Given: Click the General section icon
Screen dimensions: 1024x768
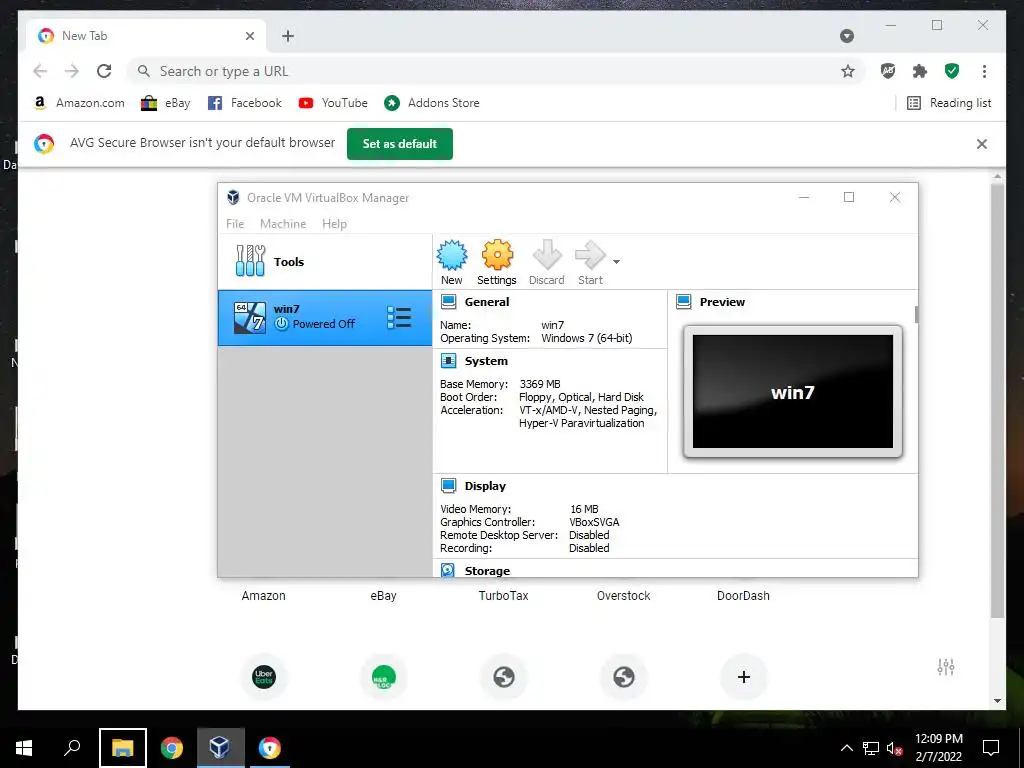Looking at the screenshot, I should point(449,302).
